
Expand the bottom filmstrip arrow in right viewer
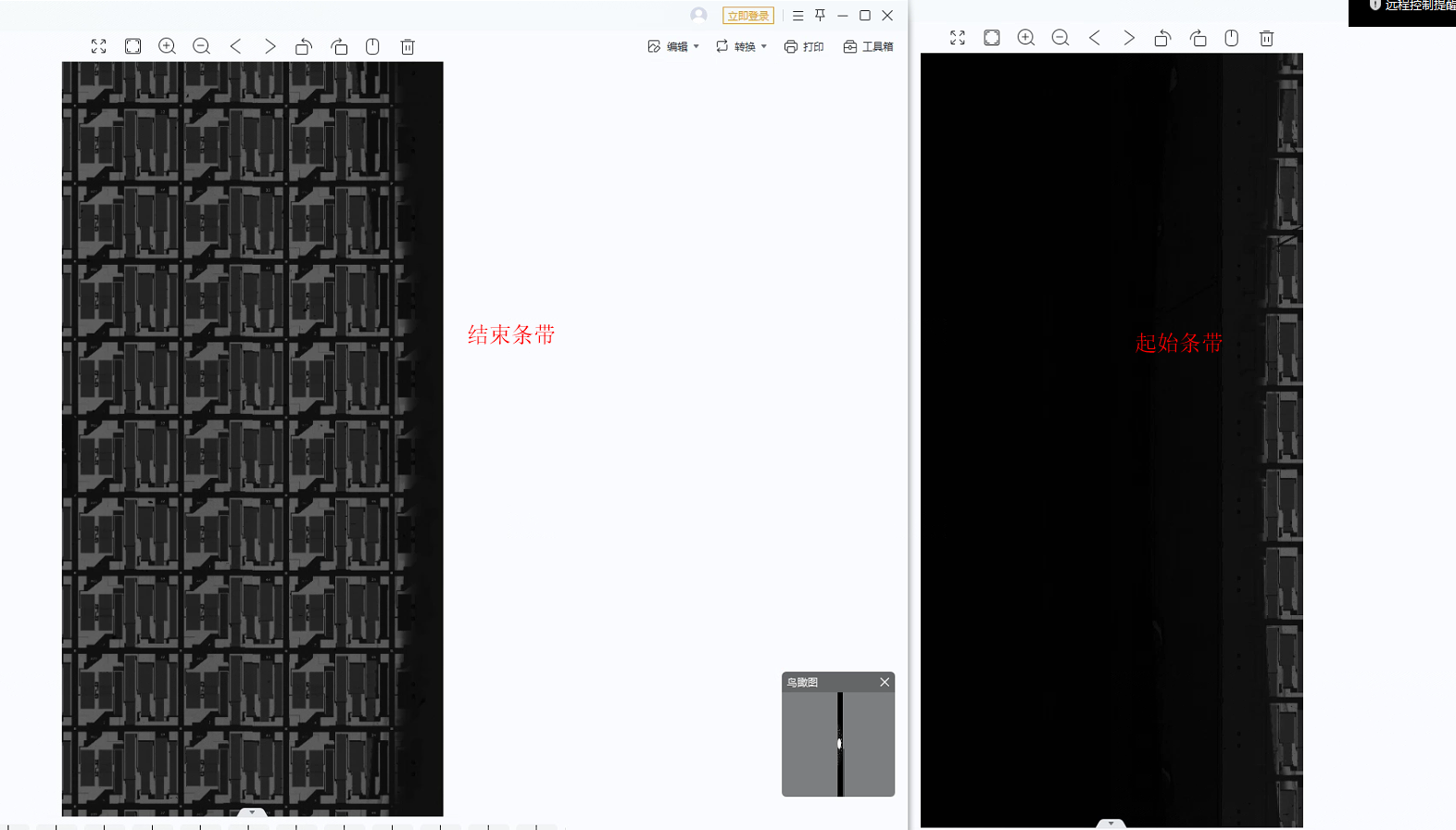pyautogui.click(x=1111, y=823)
